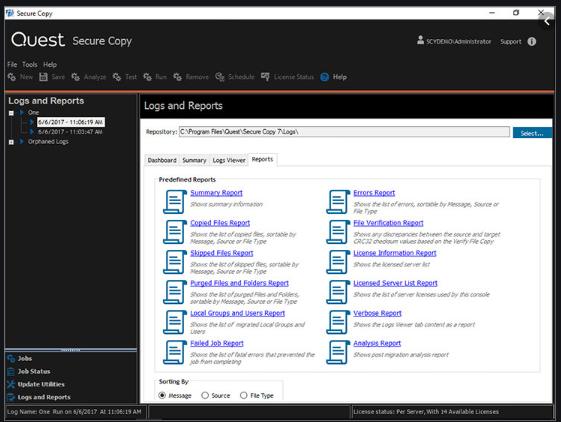Open the Skipped Files Report link
The width and height of the screenshot is (561, 422).
pos(222,253)
